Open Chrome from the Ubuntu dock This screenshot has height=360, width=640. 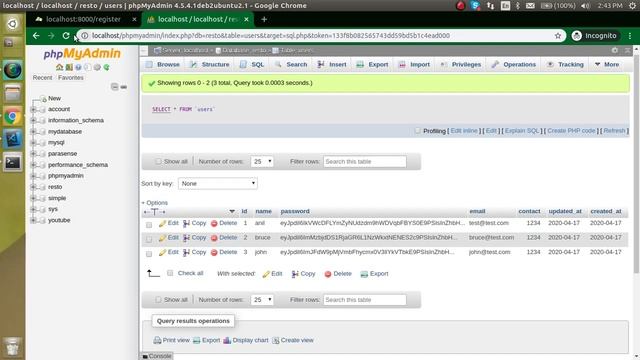(x=13, y=117)
